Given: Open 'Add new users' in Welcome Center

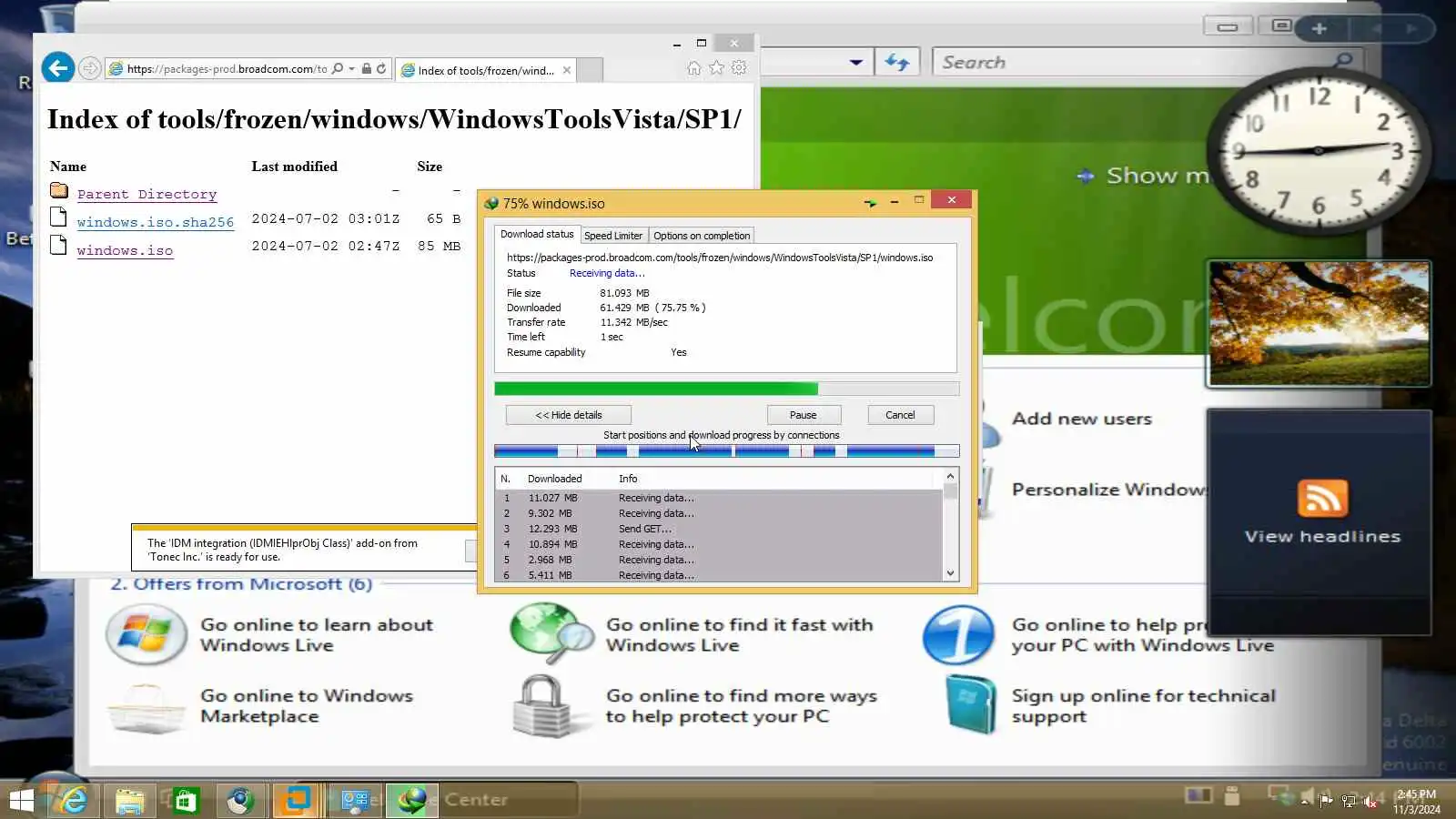Looking at the screenshot, I should point(1082,419).
